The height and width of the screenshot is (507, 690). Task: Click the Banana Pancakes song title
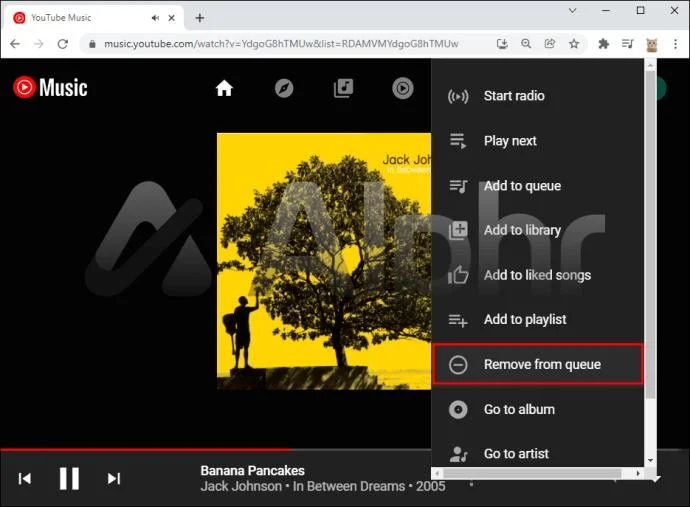tap(253, 470)
